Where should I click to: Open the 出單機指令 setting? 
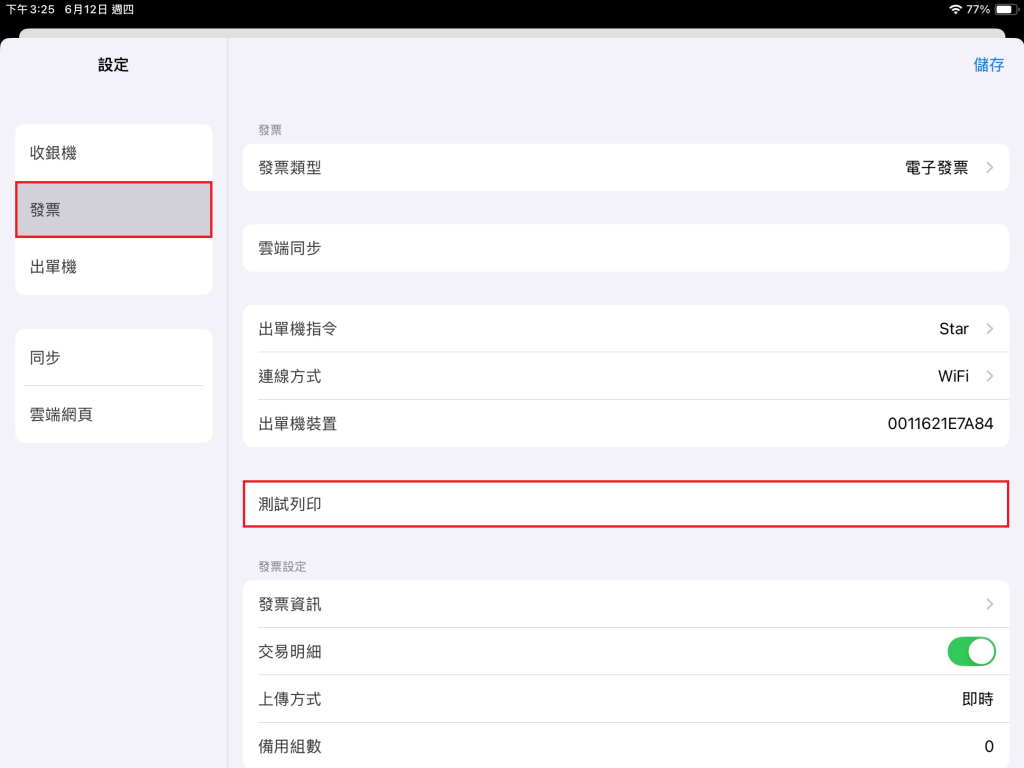coord(626,328)
